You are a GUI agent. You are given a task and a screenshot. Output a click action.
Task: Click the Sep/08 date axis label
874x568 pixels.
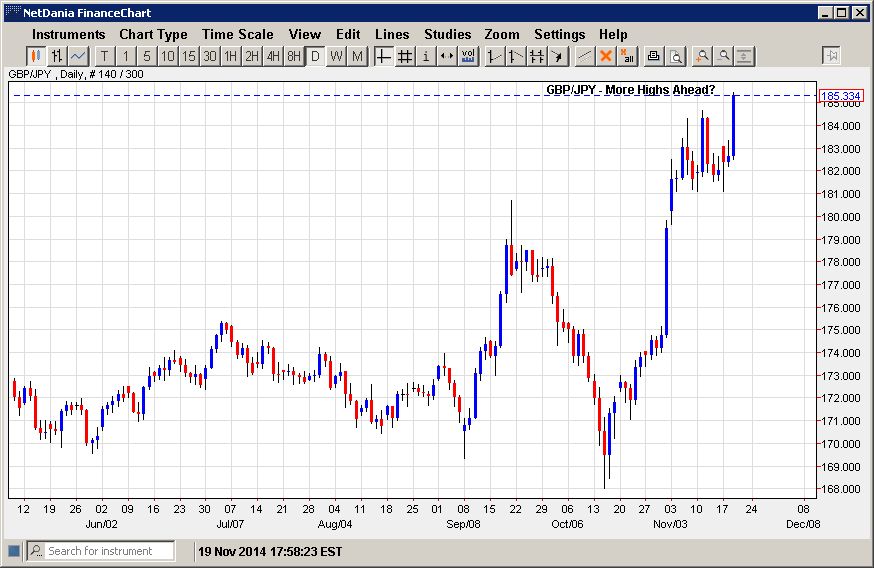tap(463, 524)
